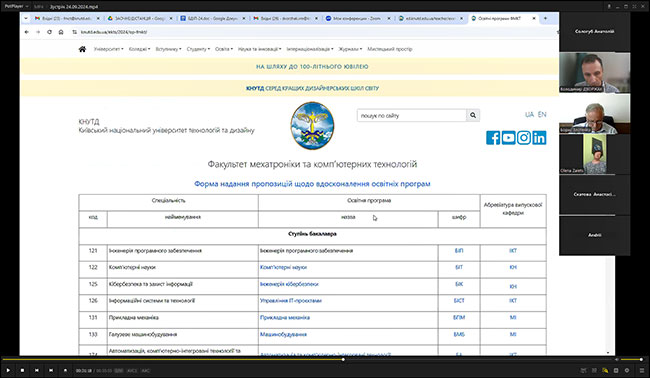Switch to the БДП-24.doc Google Docs tab
Screen dimensions: 650x378
212,18
